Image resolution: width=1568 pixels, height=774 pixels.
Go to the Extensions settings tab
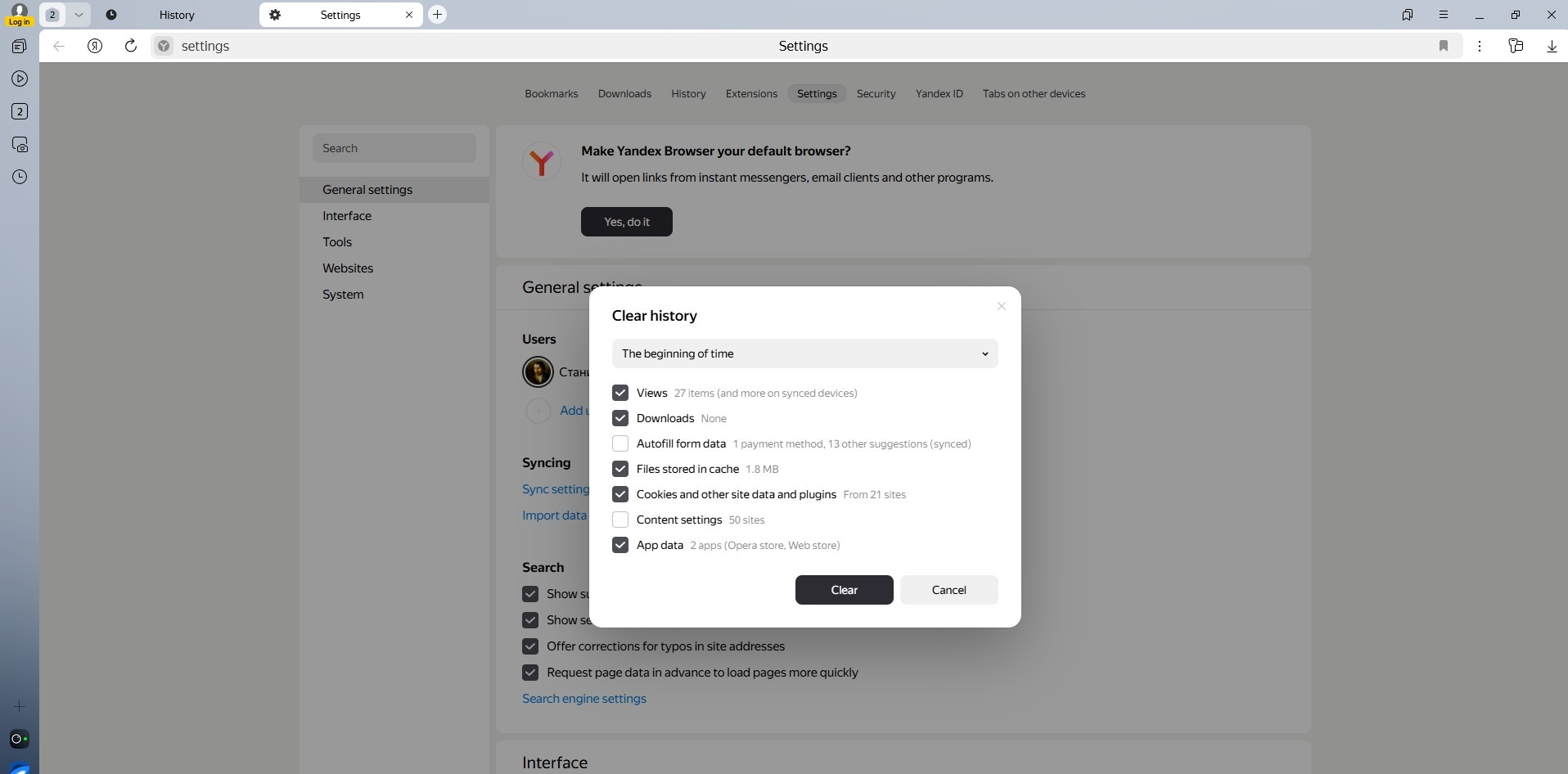click(750, 93)
